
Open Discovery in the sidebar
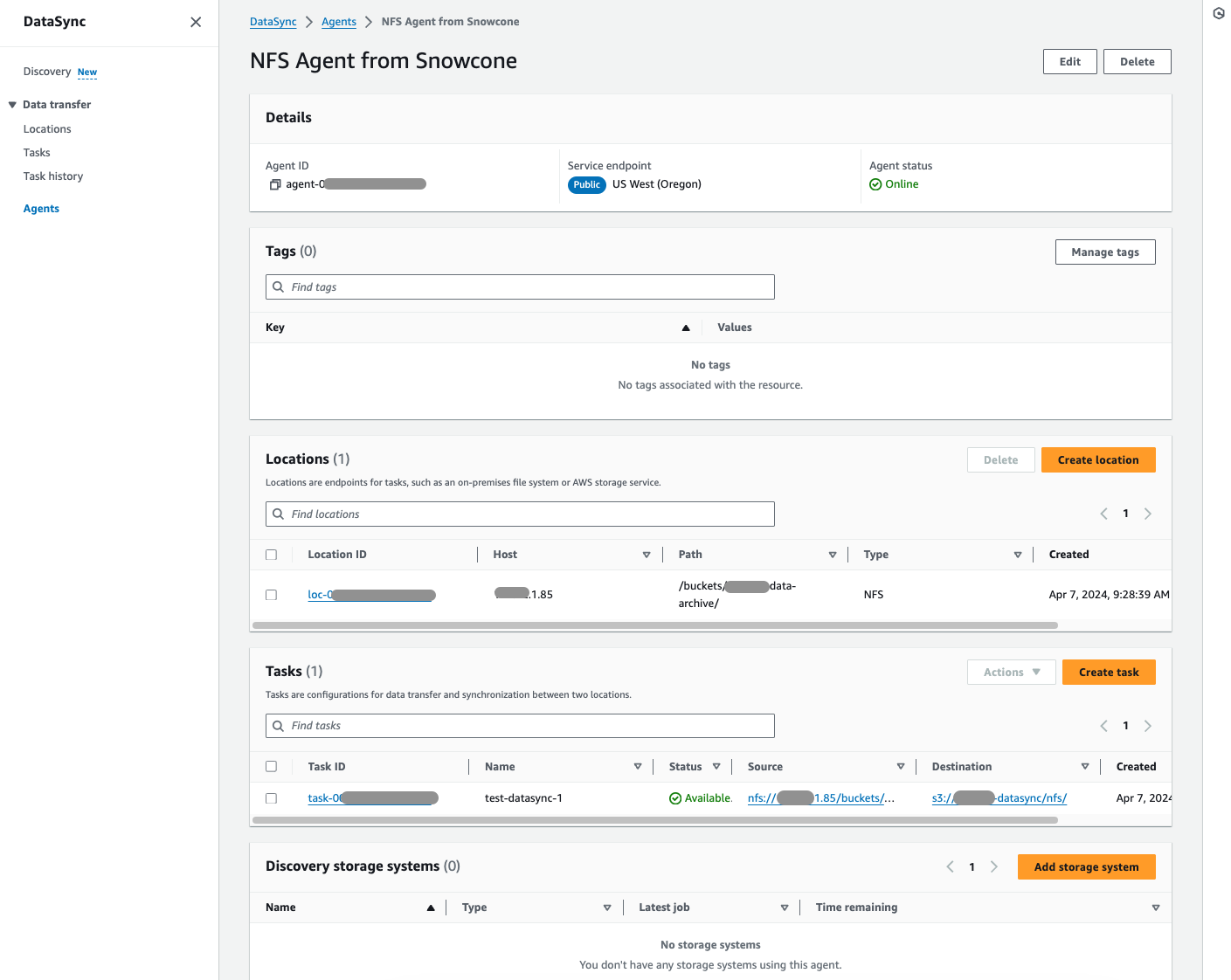(x=47, y=72)
